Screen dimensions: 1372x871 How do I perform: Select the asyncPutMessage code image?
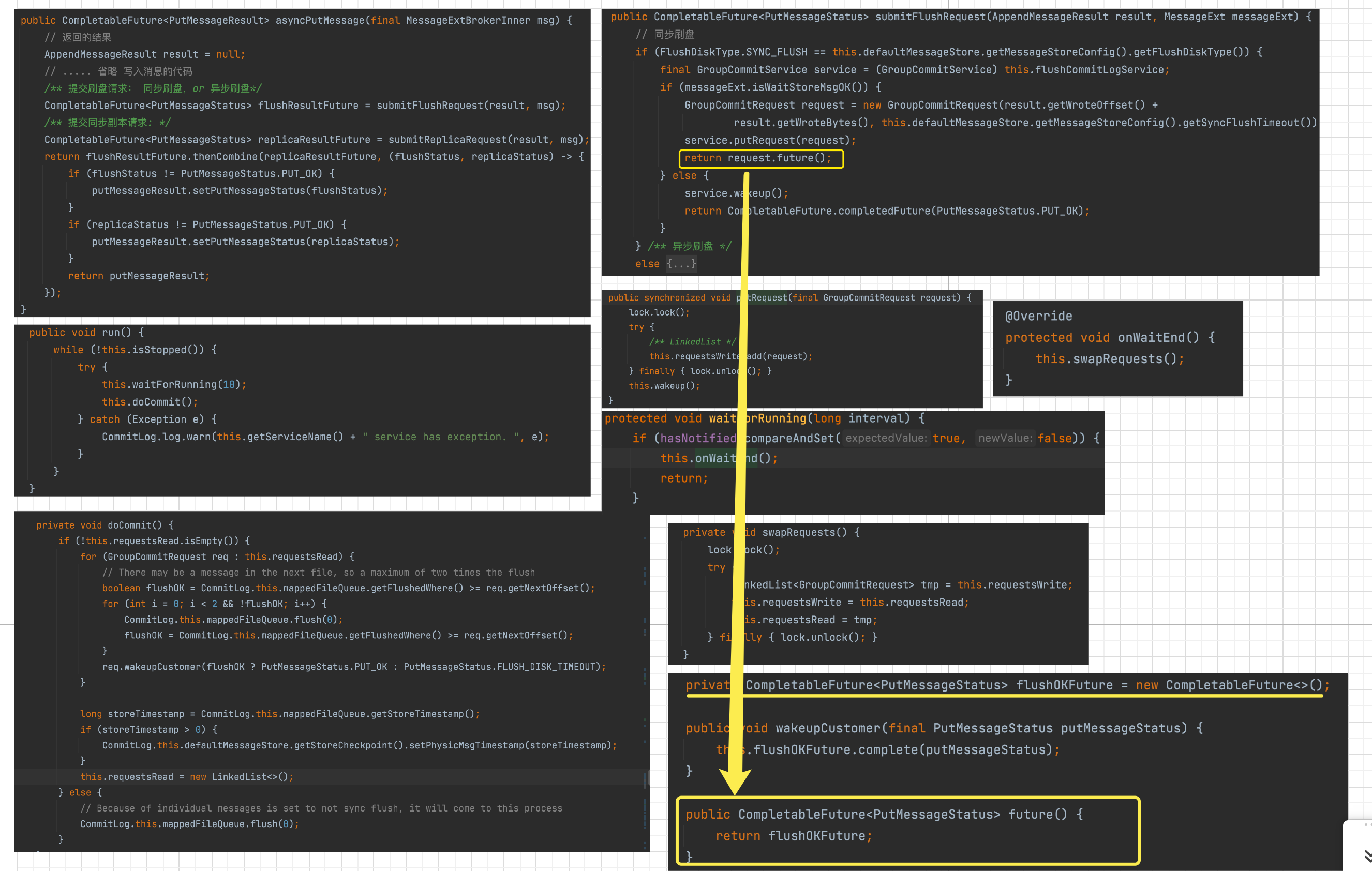(302, 162)
